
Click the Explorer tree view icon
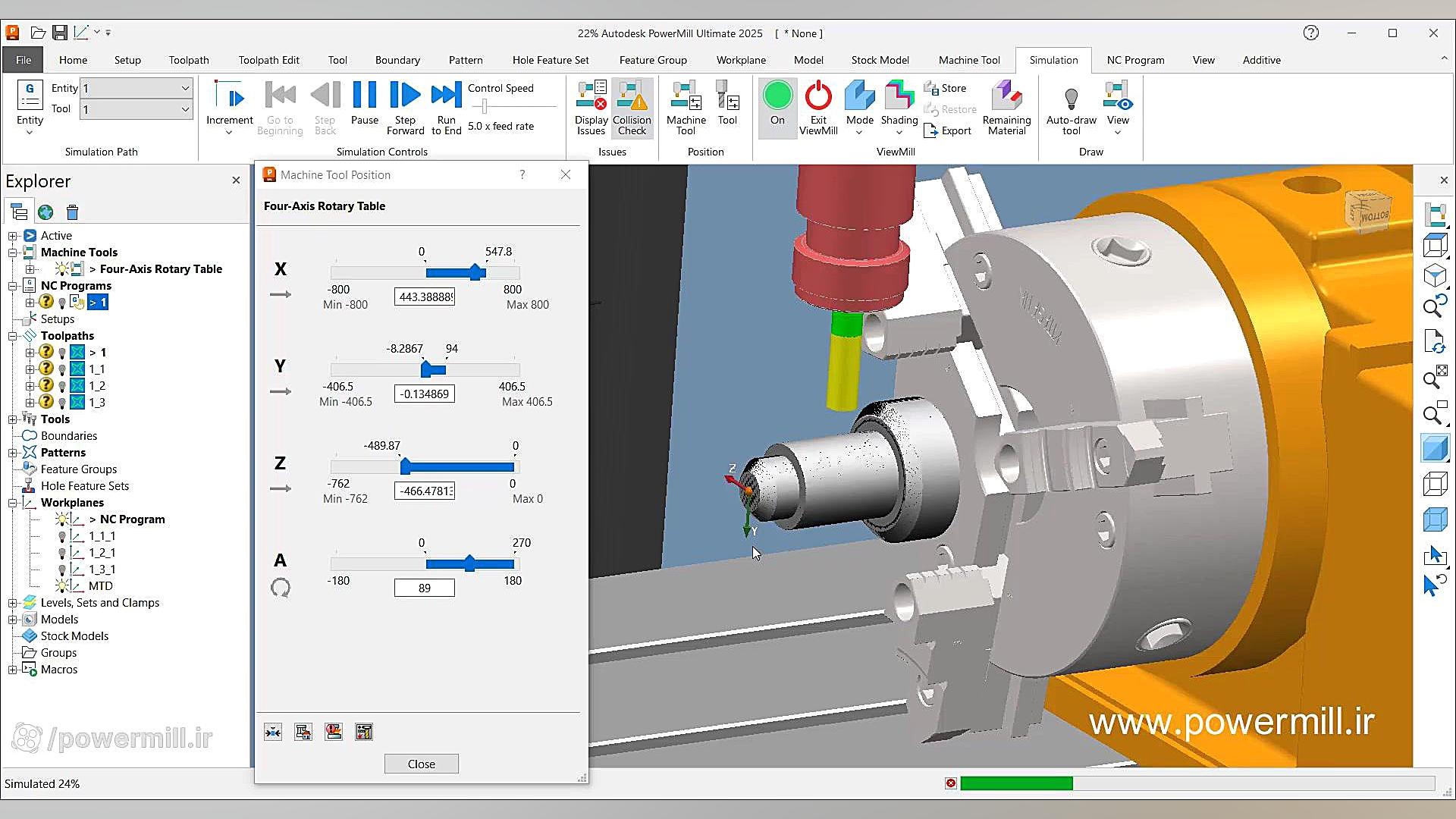tap(19, 212)
